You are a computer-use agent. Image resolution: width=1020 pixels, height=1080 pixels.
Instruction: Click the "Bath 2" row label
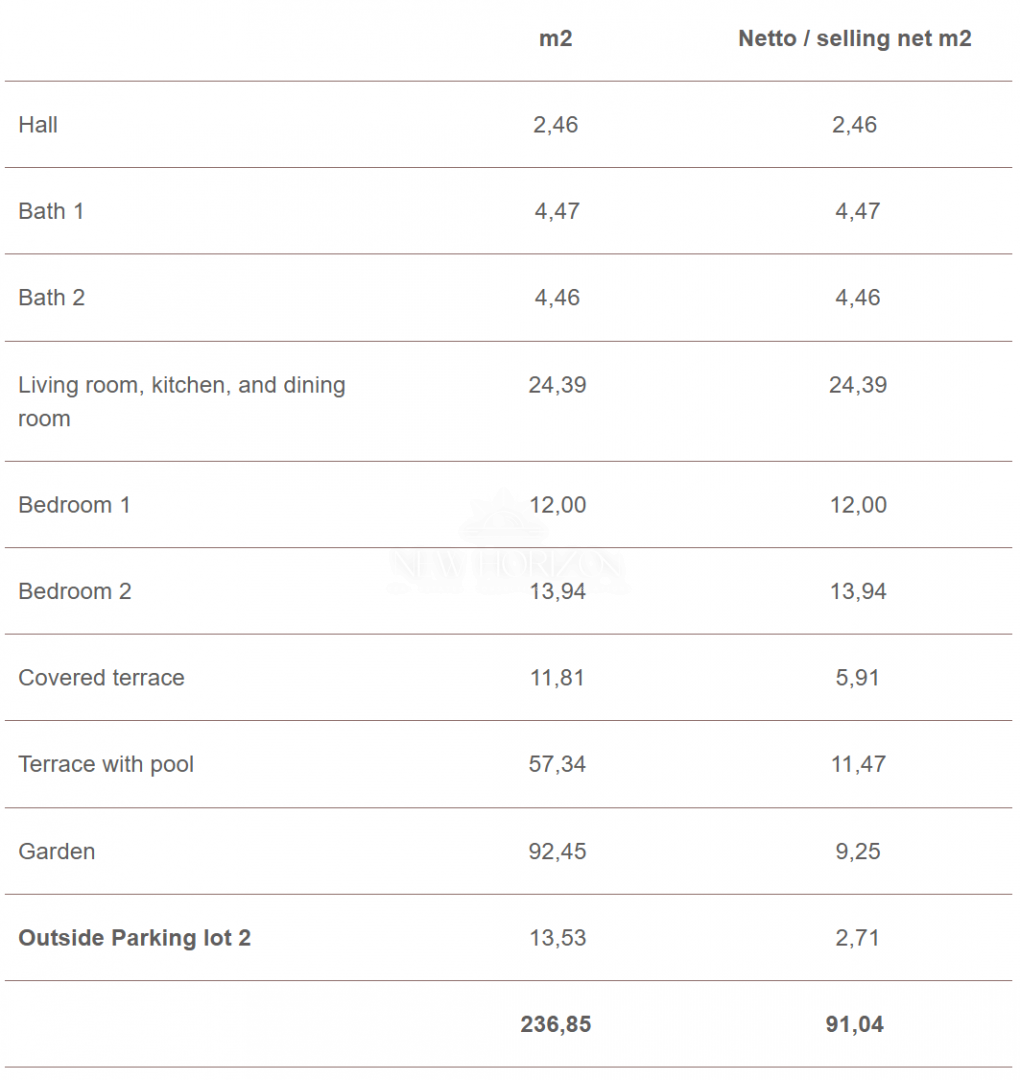pos(51,298)
